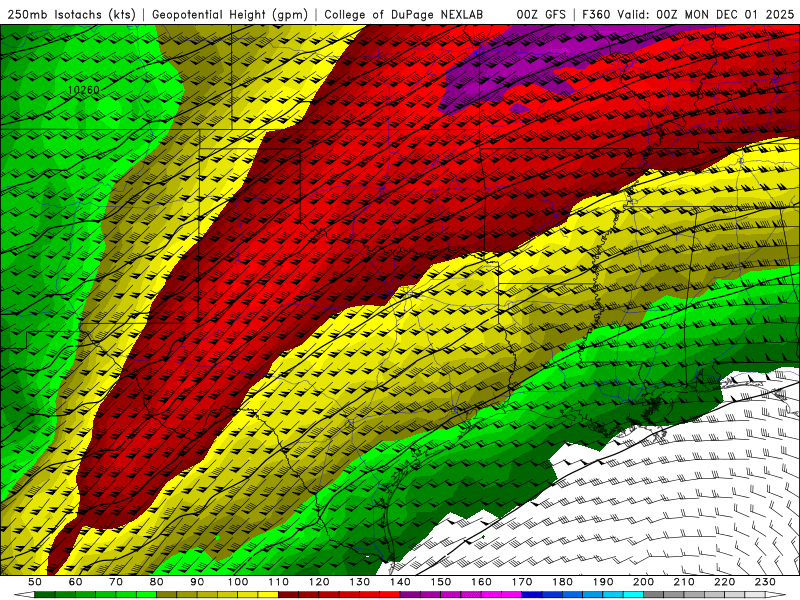Click the 170 knot color bar label
800x600 pixels.
coord(522,582)
